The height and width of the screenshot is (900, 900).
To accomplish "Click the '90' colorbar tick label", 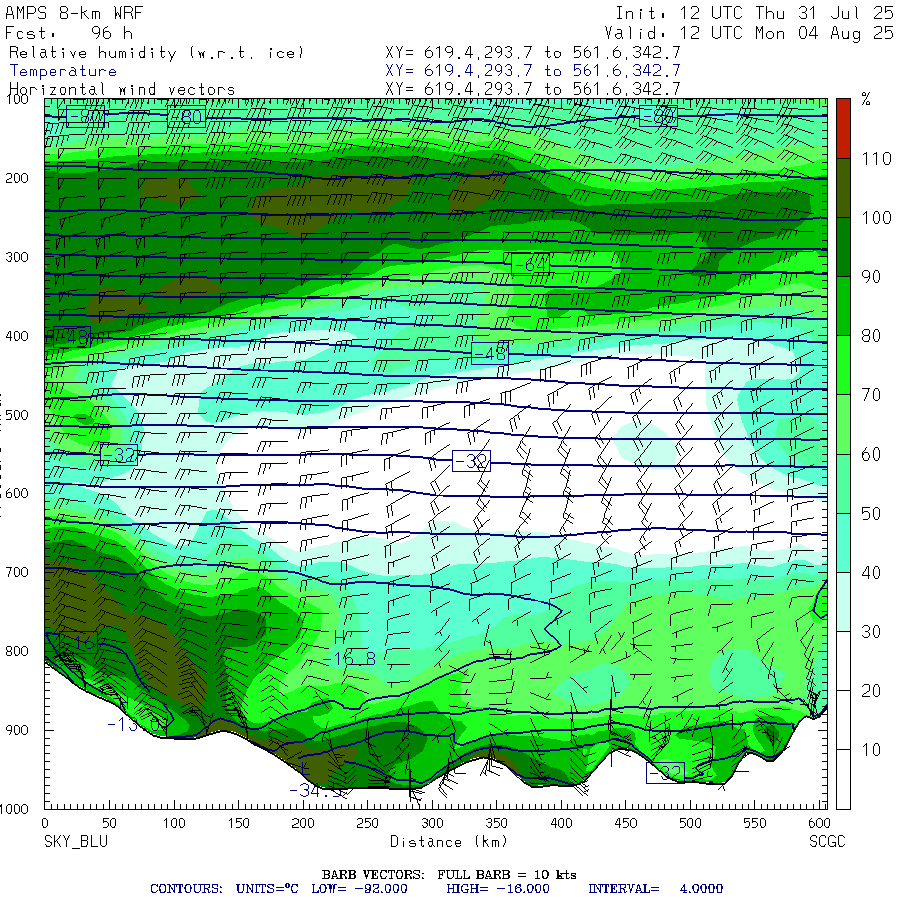I will tap(871, 277).
